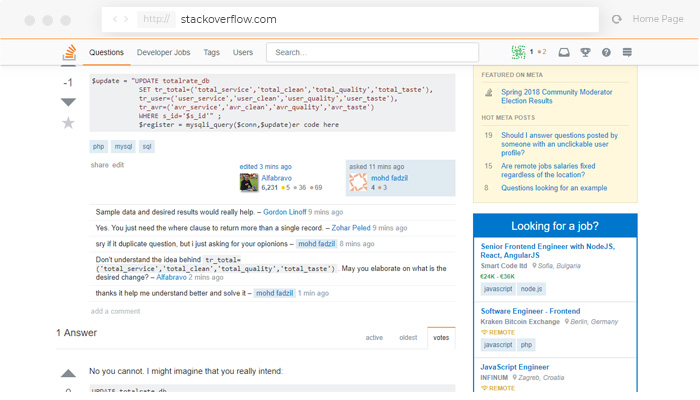Sort answers by oldest
This screenshot has height=400, width=700.
pyautogui.click(x=408, y=338)
